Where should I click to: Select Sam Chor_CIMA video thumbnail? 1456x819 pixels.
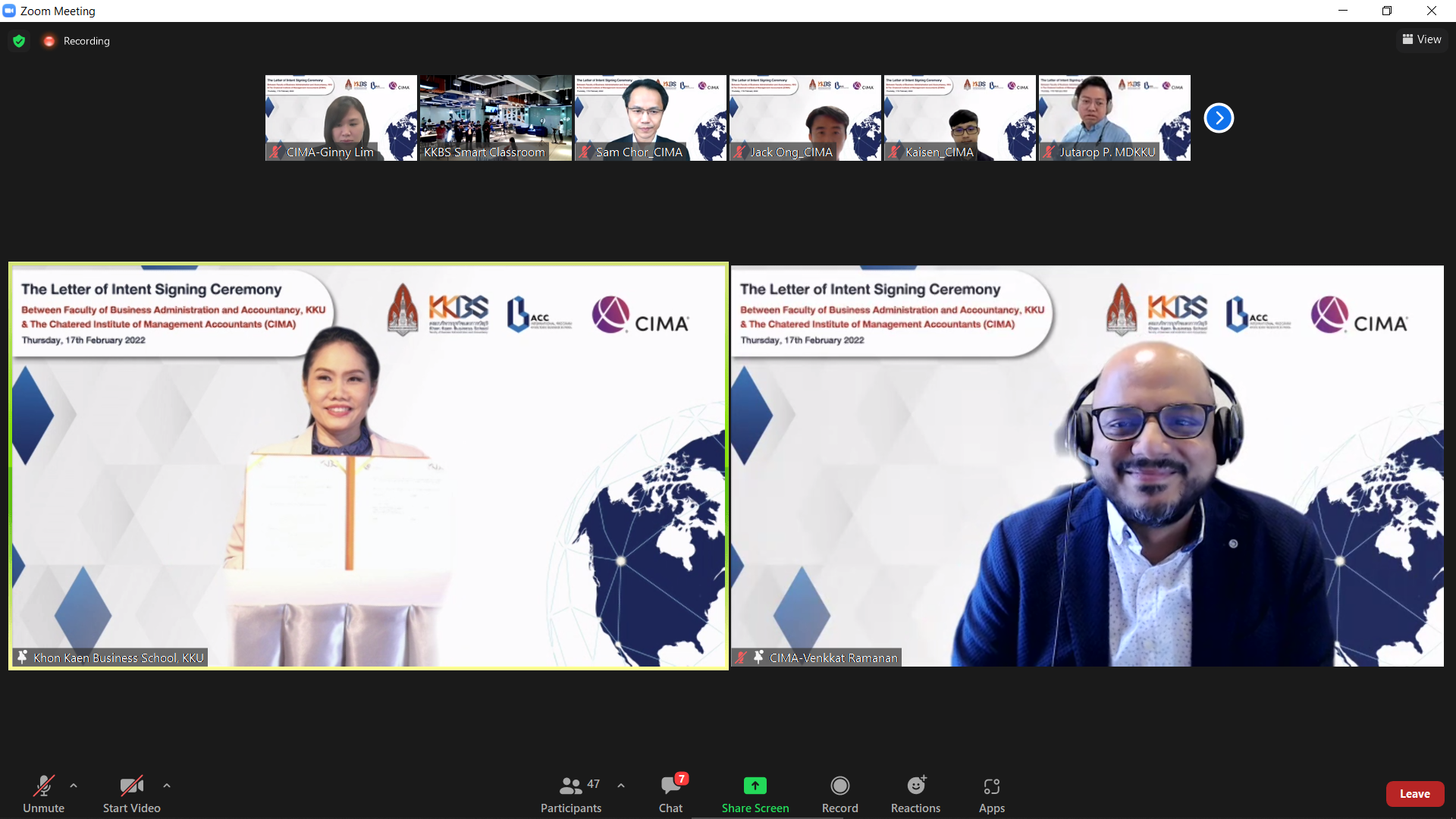coord(650,118)
